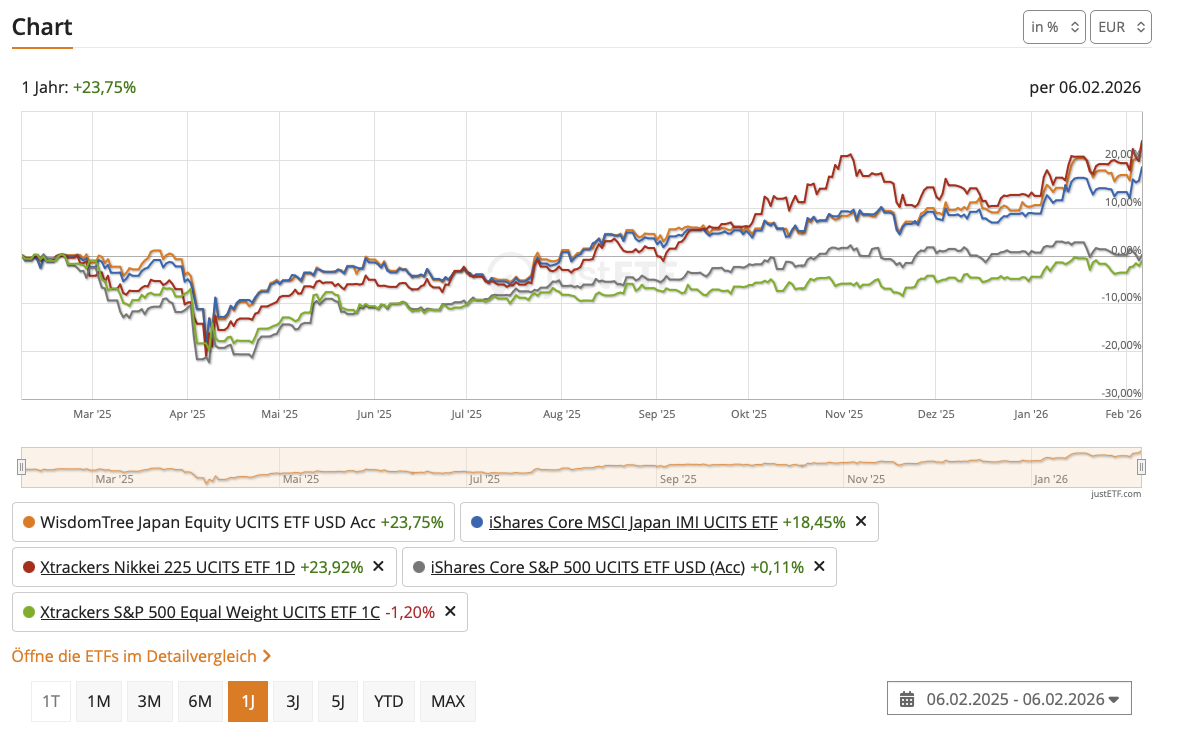Remove Xtrackers S&P 500 Equal Weight ETF

[450, 612]
